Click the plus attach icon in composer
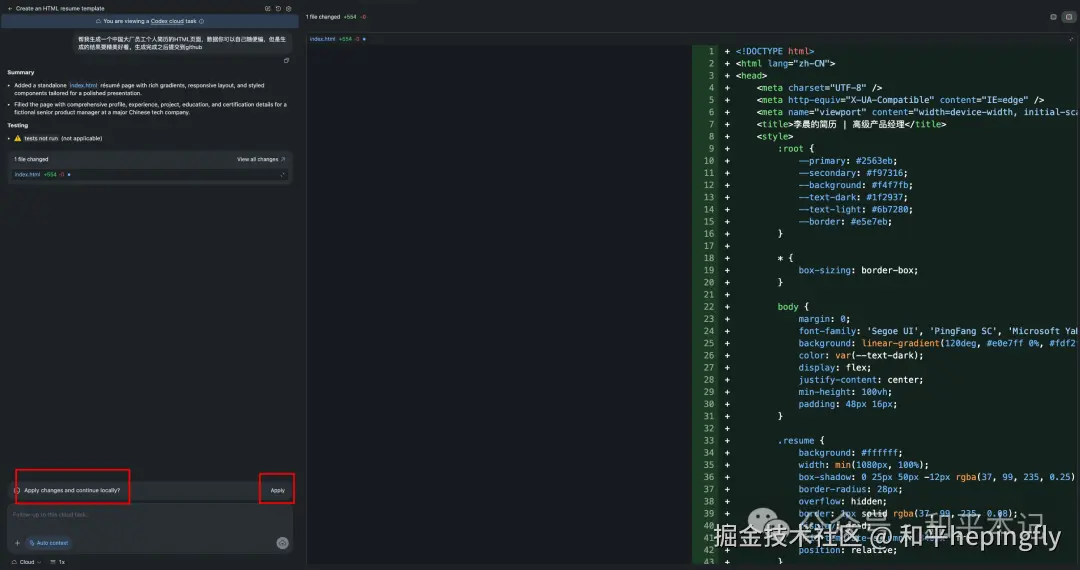This screenshot has height=570, width=1080. click(17, 543)
